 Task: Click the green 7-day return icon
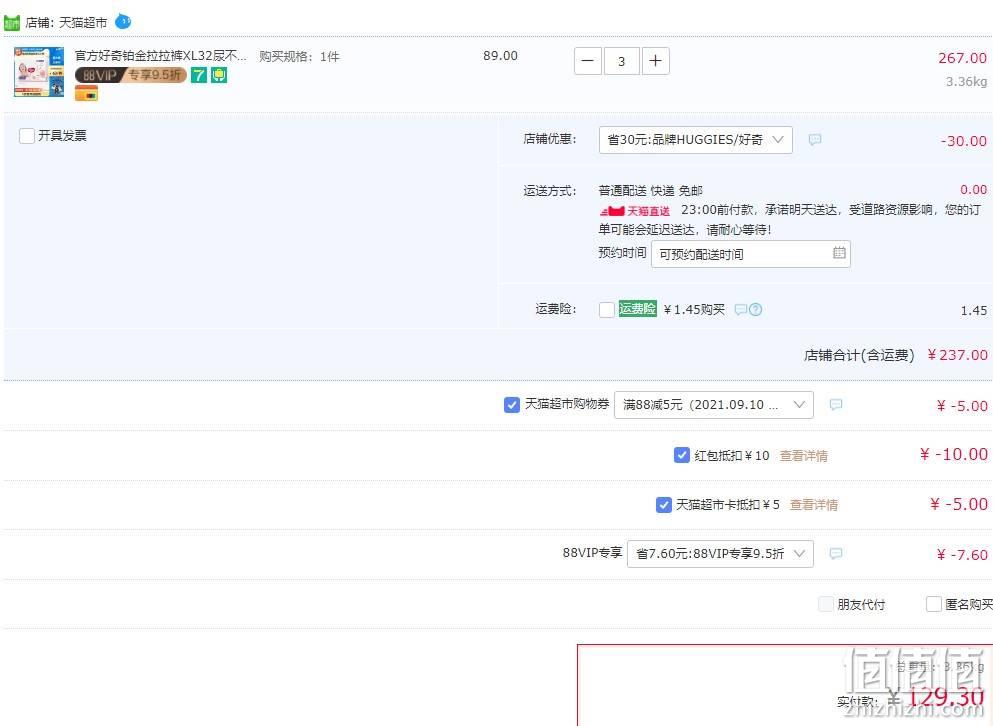coord(199,75)
